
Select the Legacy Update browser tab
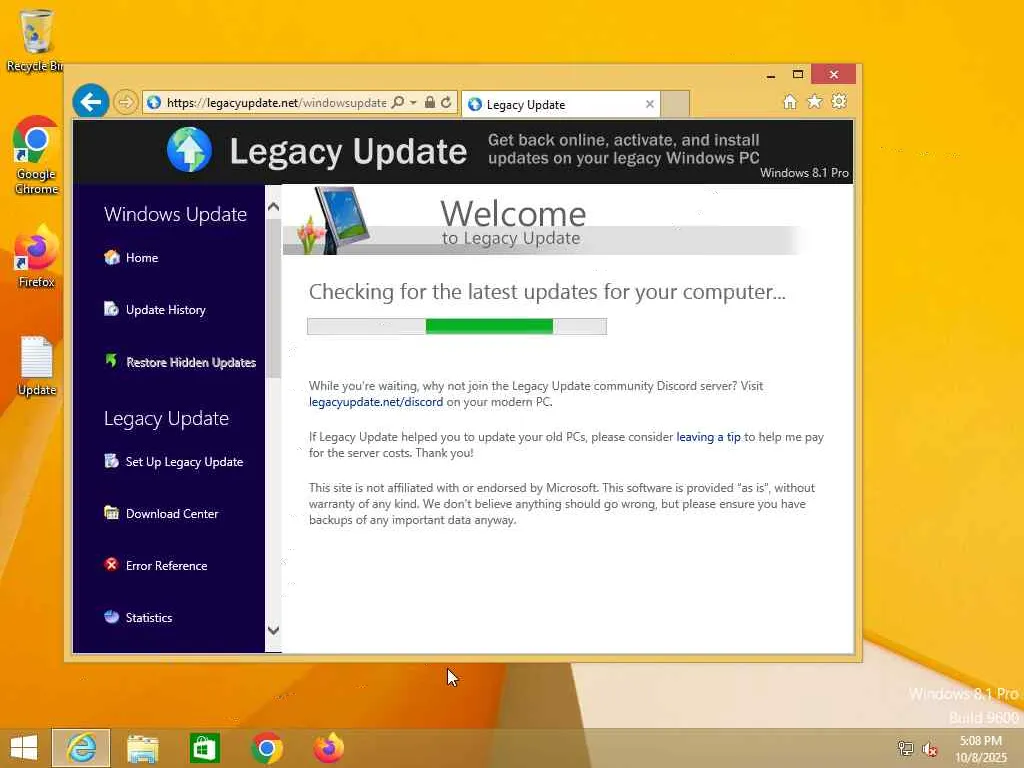coord(560,104)
